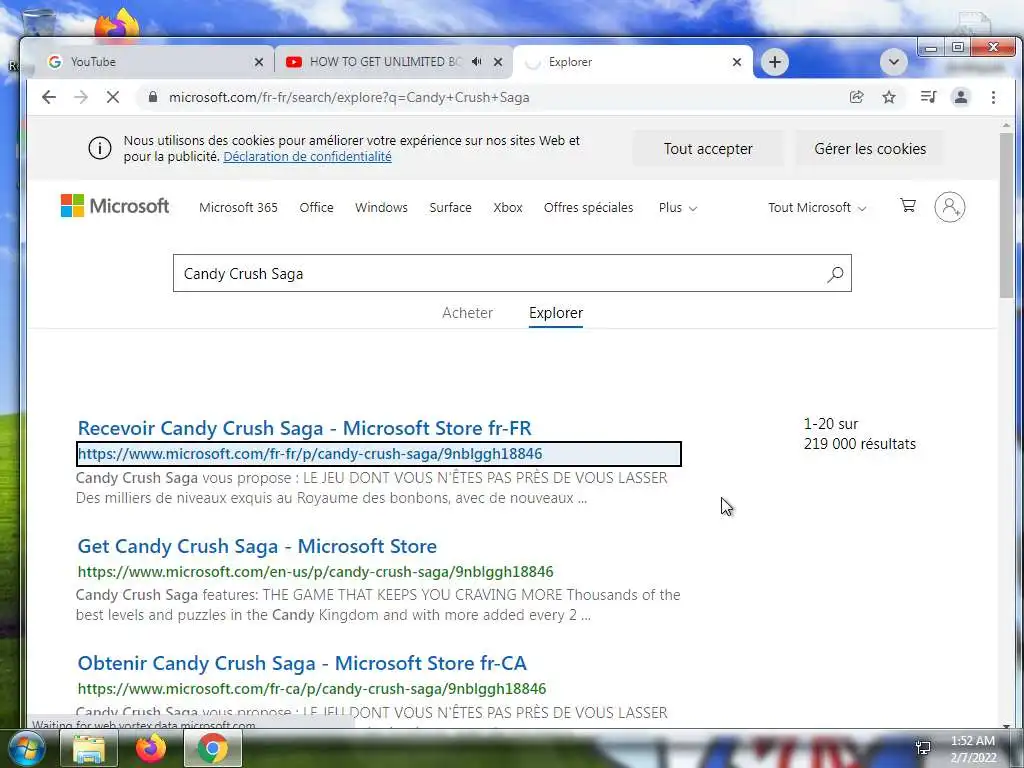Bookmark this page with the star icon
The height and width of the screenshot is (768, 1024).
[x=889, y=97]
